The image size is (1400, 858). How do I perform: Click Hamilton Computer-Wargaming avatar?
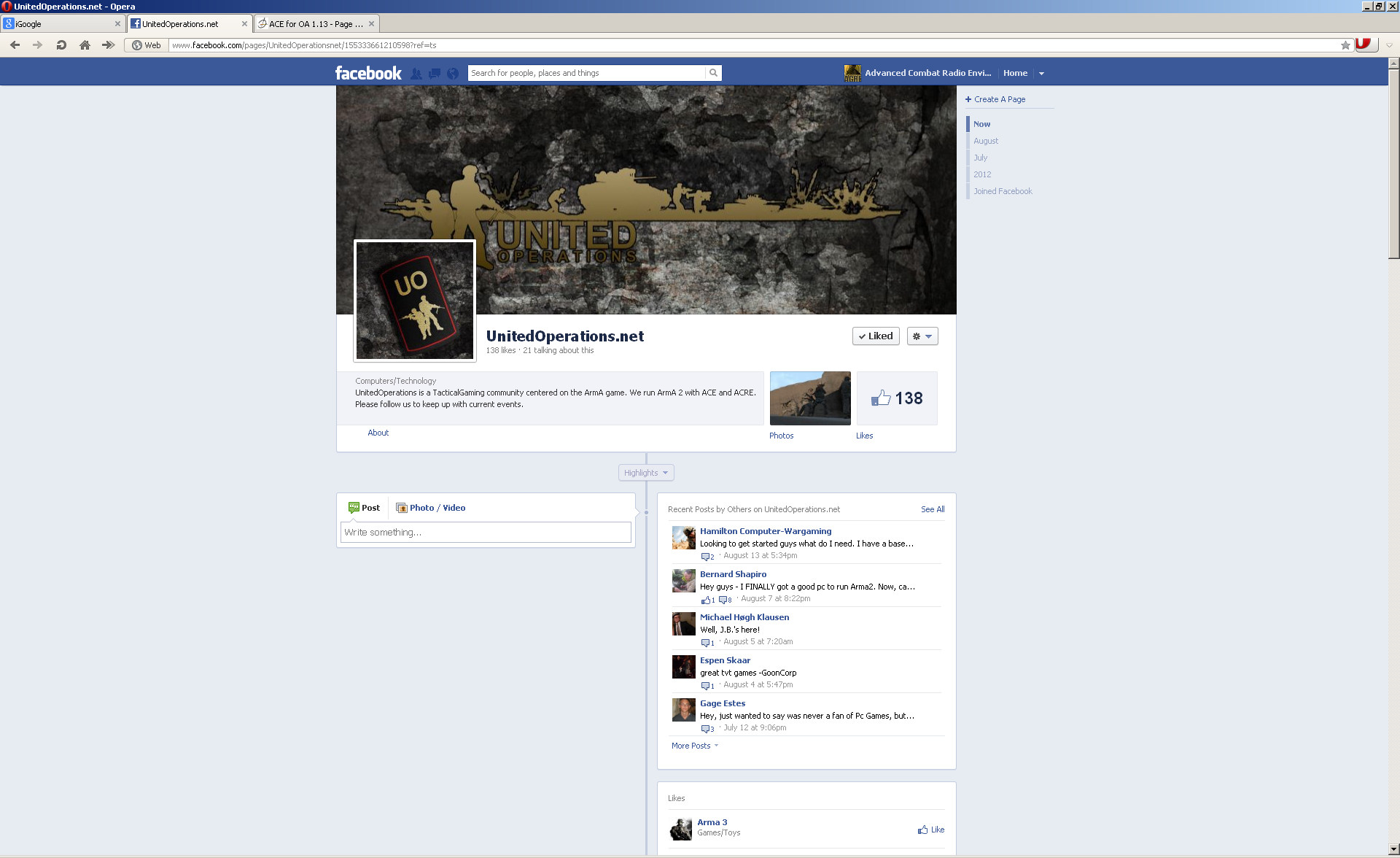coord(683,538)
